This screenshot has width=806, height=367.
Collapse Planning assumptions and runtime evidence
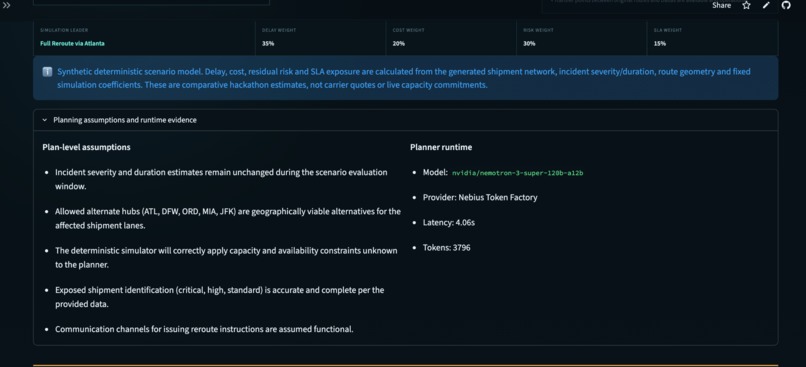(x=406, y=120)
